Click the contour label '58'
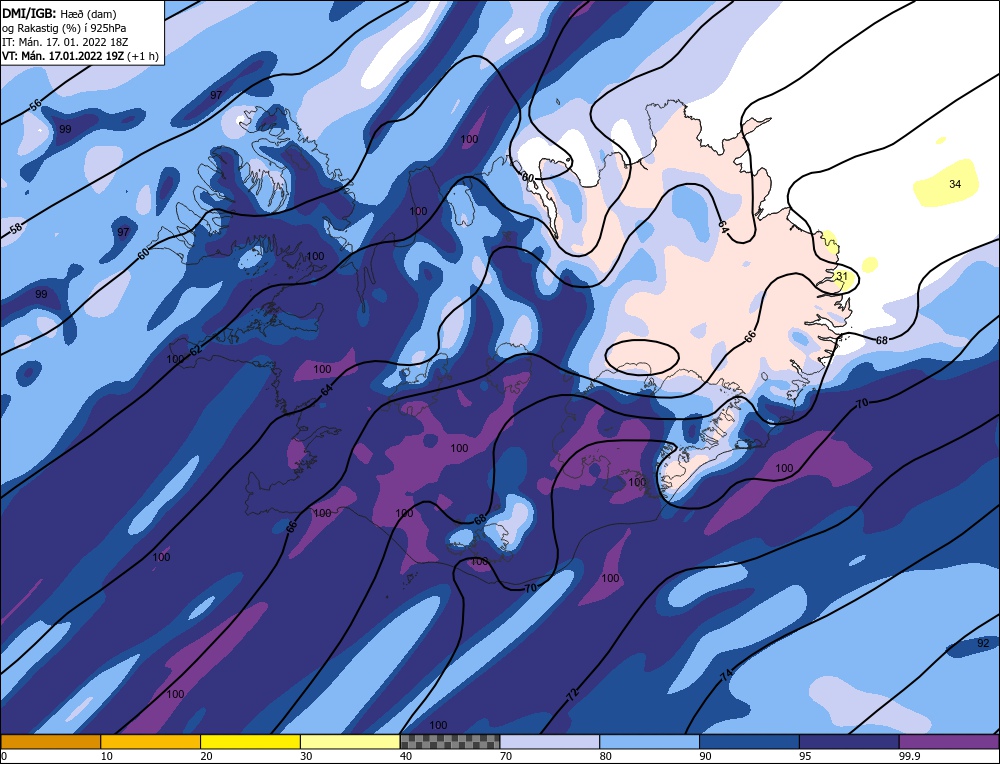The height and width of the screenshot is (764, 1000). click(x=17, y=228)
